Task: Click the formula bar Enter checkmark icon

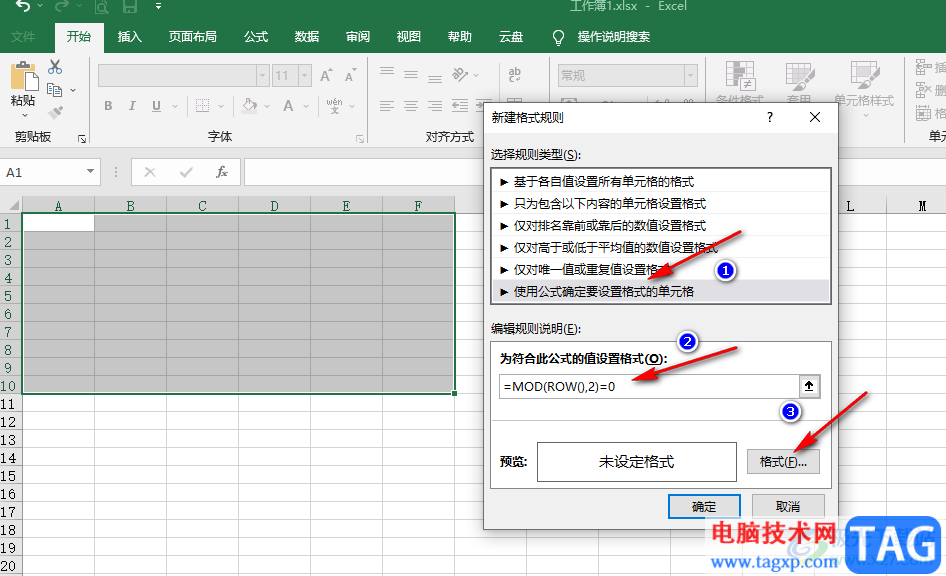Action: [x=186, y=172]
